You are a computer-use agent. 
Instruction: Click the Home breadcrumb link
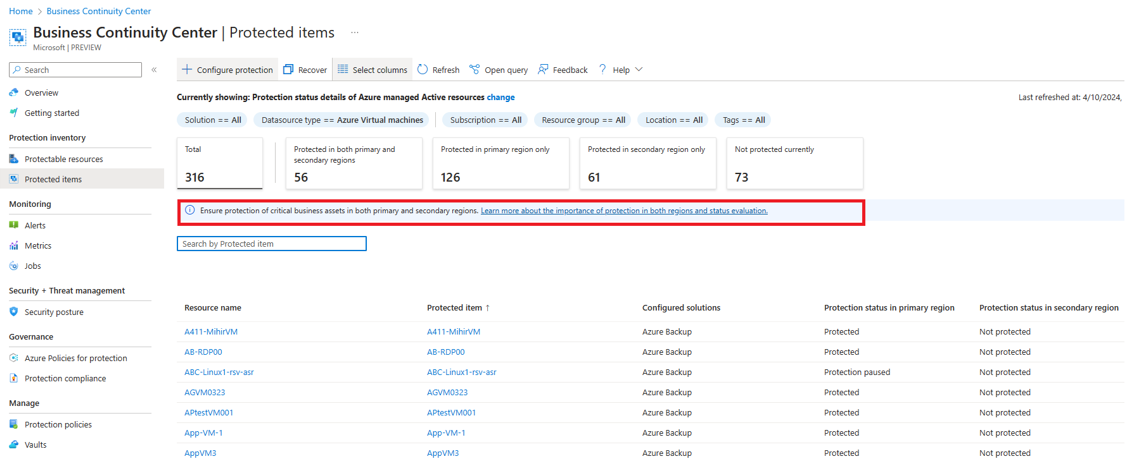pyautogui.click(x=20, y=12)
